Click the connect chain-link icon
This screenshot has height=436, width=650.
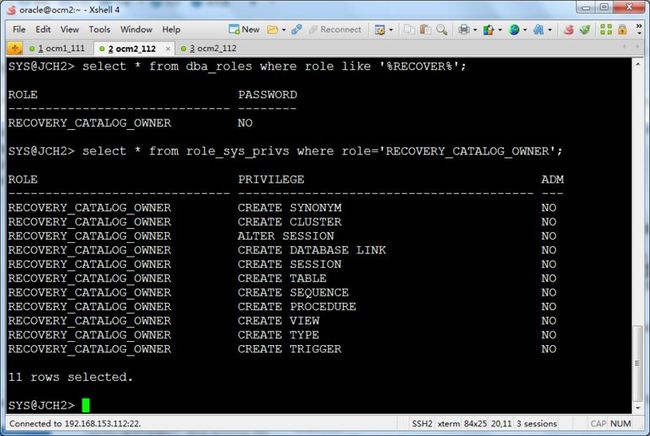pos(296,29)
